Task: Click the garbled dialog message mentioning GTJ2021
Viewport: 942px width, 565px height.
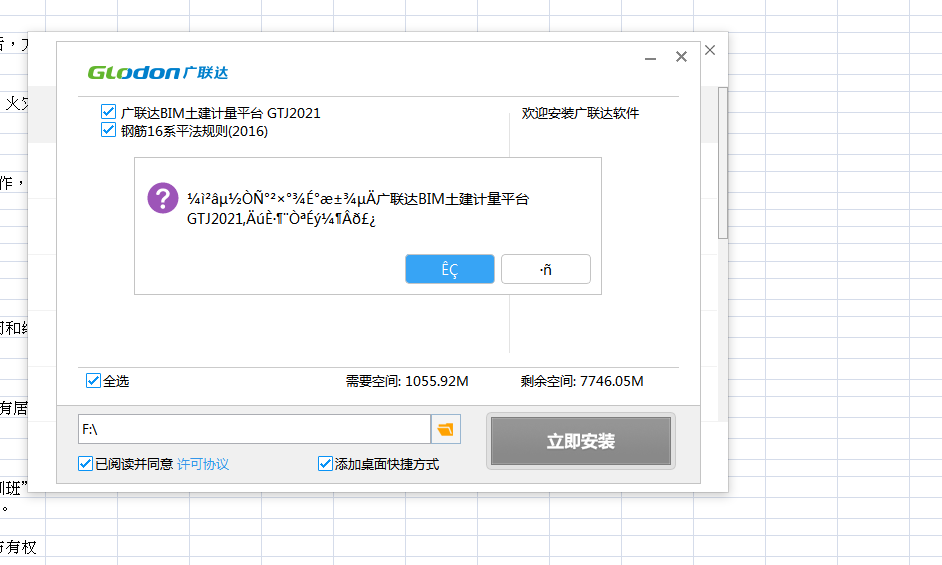Action: [358, 209]
